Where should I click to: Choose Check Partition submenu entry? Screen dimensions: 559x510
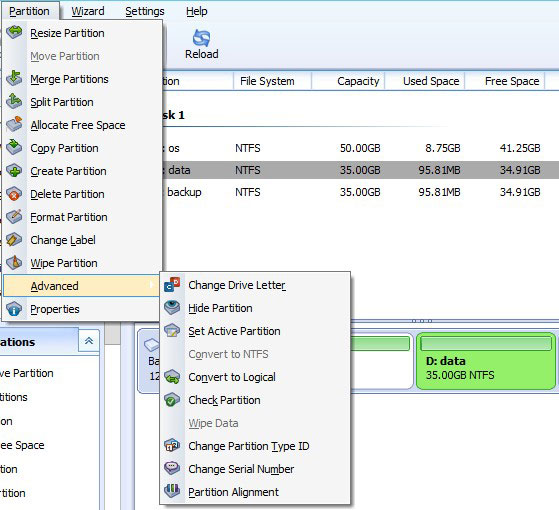[255, 400]
